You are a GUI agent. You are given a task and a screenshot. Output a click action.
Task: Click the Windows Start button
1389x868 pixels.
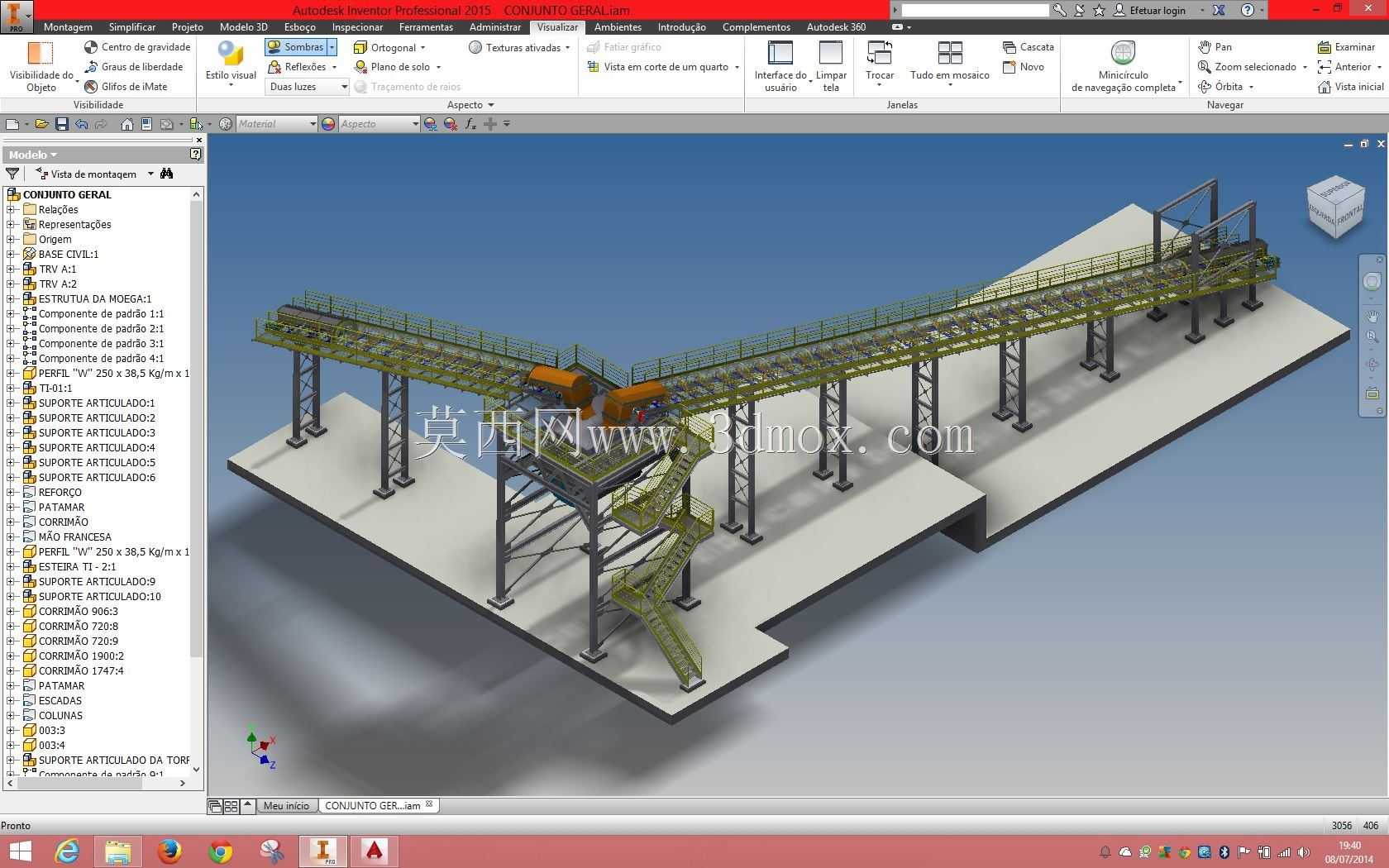[x=19, y=851]
